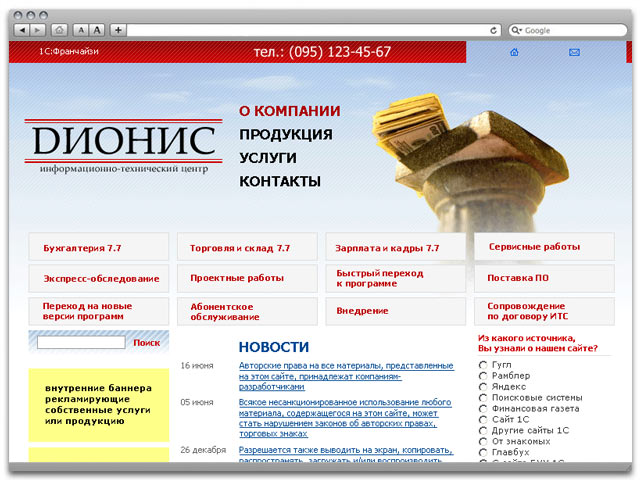Open the 26 декабря news link
This screenshot has width=640, height=480.
[x=346, y=455]
